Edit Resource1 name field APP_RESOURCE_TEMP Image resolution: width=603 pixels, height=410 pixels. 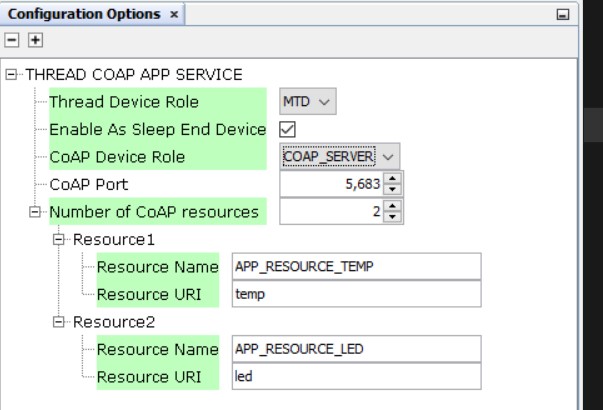point(356,266)
